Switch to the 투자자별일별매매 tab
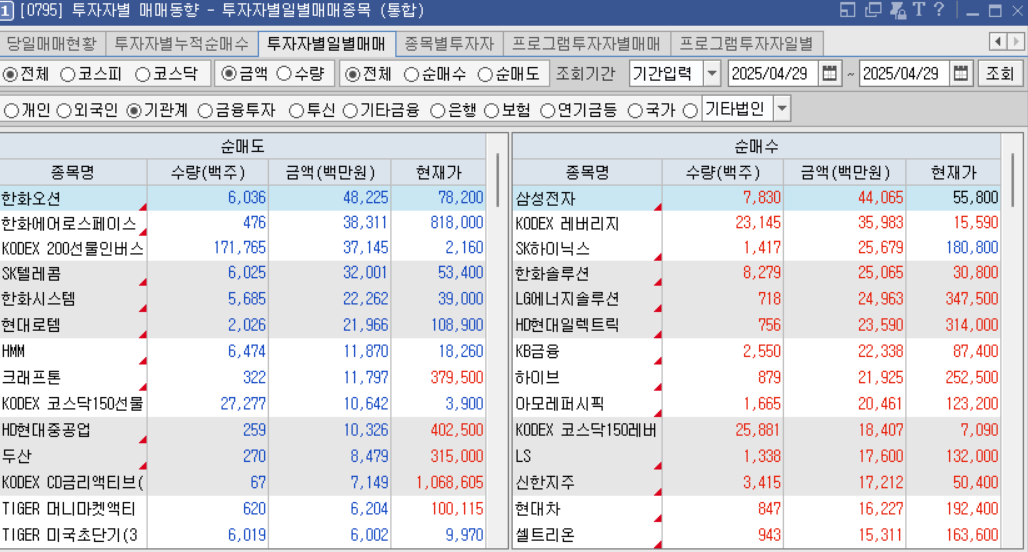The image size is (1028, 552). (326, 44)
